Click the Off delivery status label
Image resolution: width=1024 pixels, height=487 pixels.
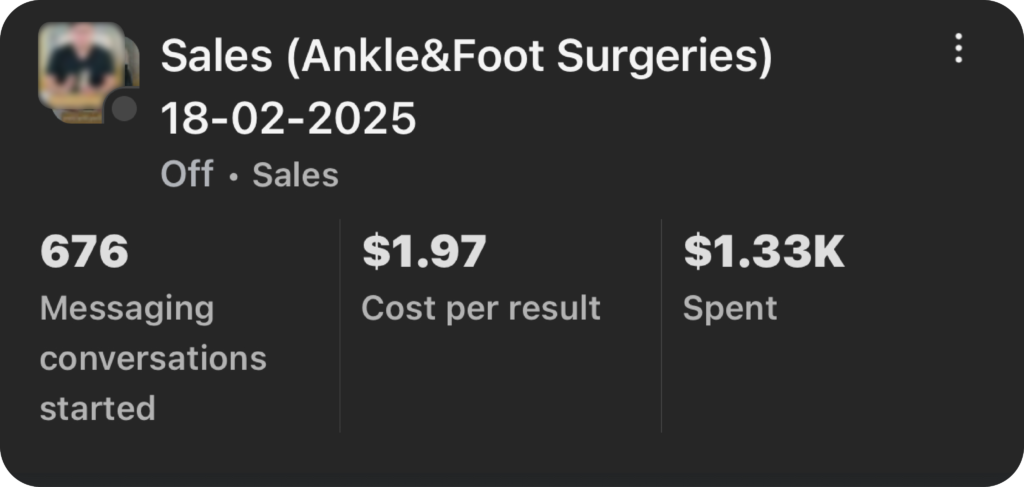pos(186,175)
